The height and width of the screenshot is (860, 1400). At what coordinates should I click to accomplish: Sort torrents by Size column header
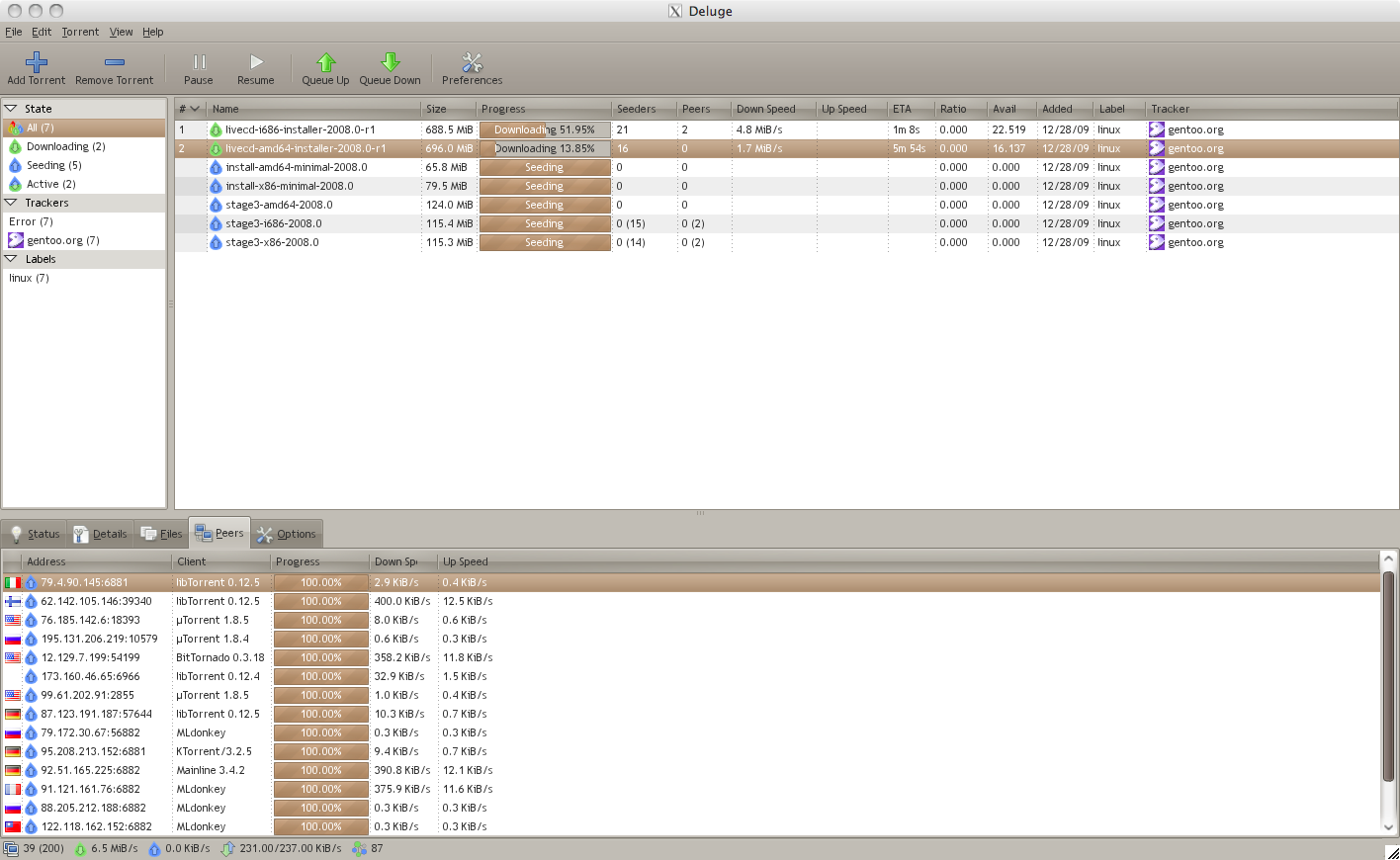pyautogui.click(x=449, y=109)
